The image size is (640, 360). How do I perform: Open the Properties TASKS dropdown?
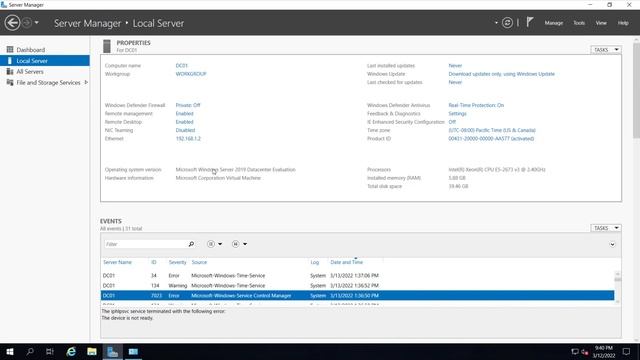[x=606, y=50]
